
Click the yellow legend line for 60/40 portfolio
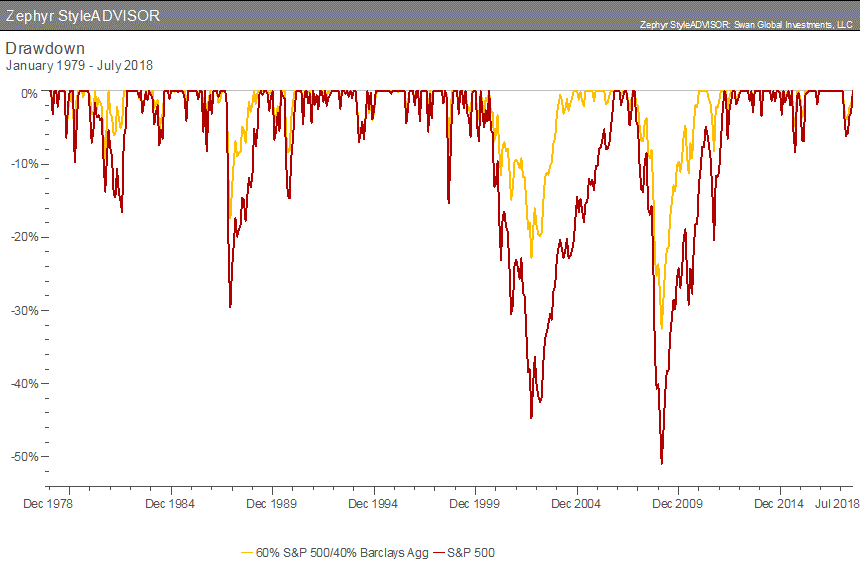coord(247,553)
